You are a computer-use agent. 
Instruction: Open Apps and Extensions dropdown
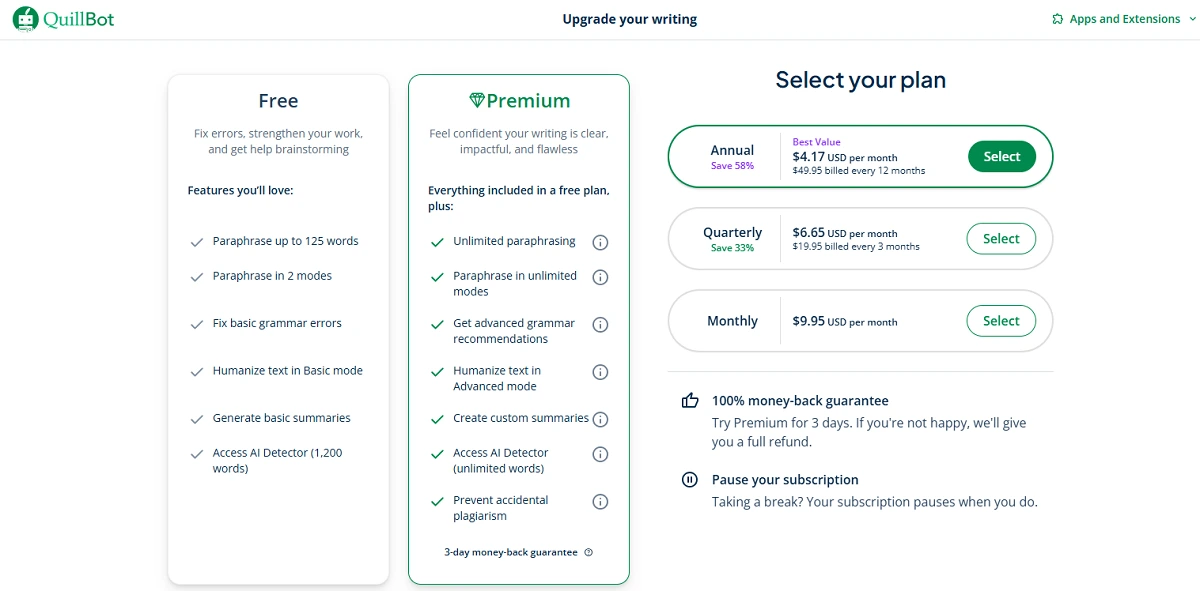(x=1116, y=19)
